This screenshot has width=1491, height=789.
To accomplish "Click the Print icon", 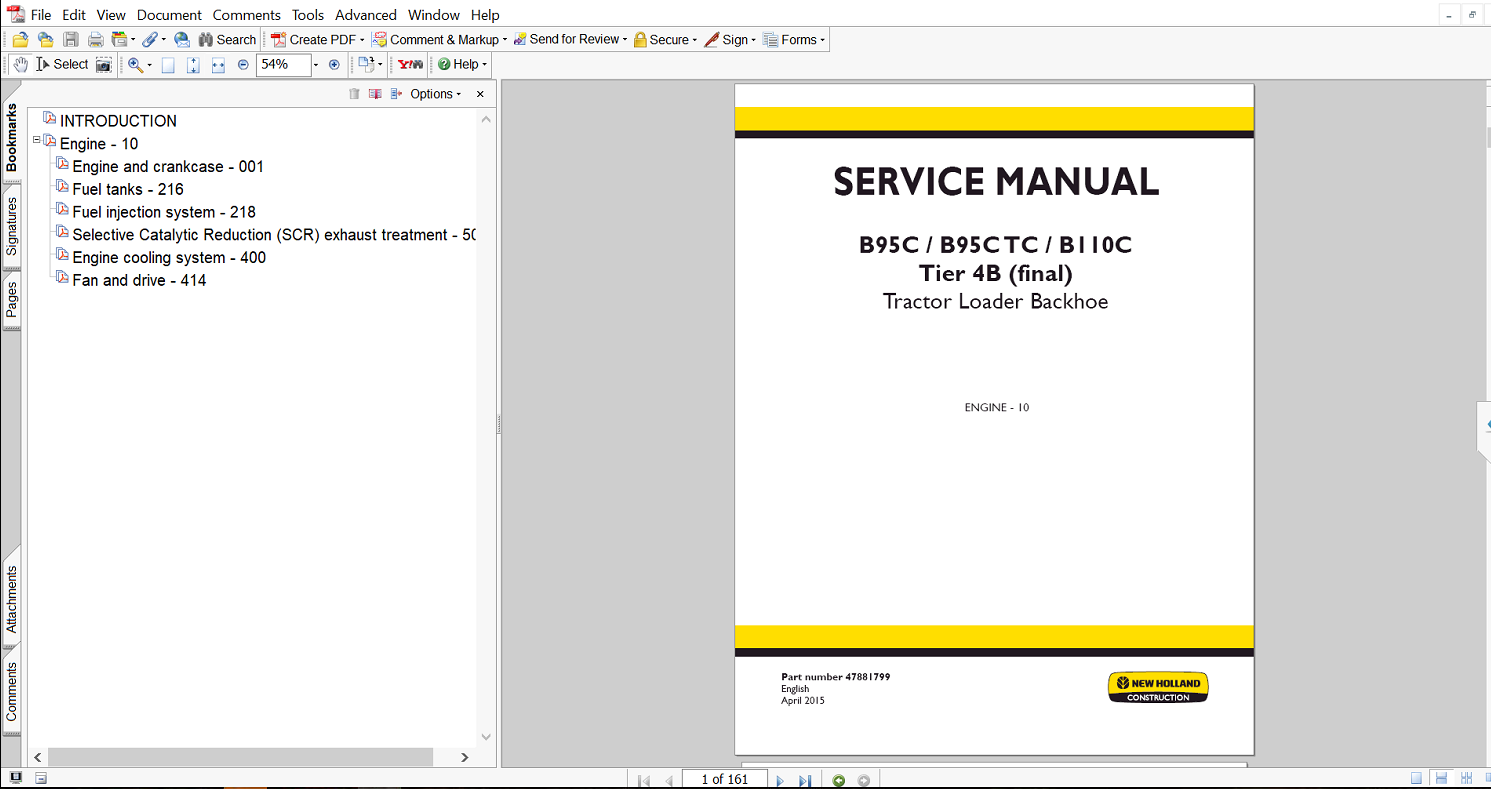I will 95,39.
